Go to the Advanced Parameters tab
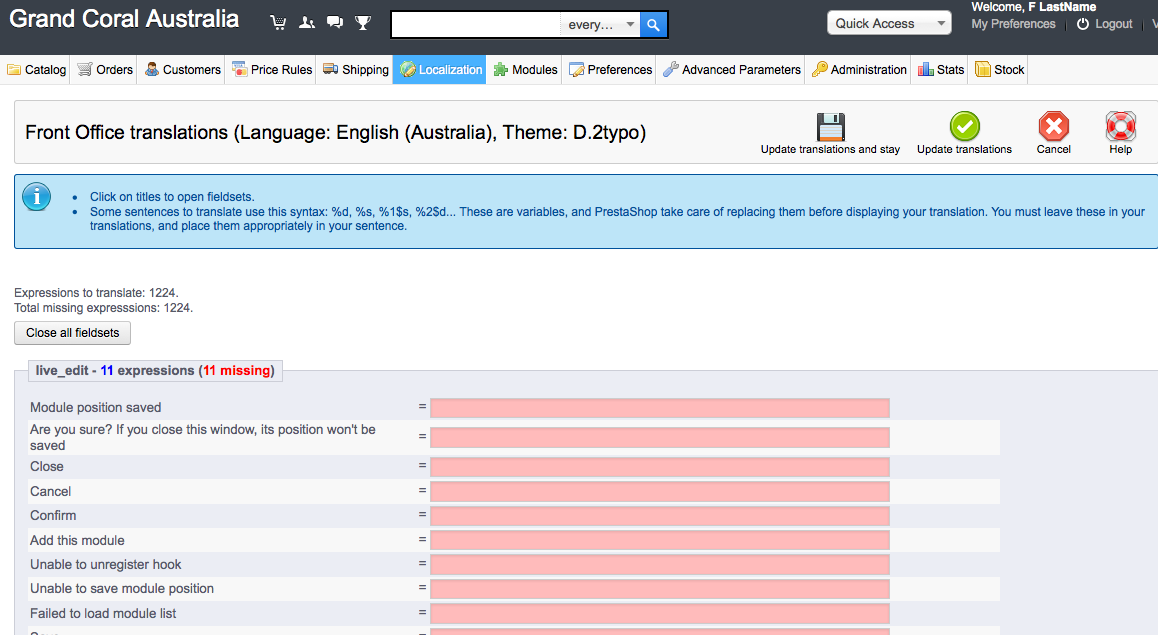1158x635 pixels. click(732, 70)
